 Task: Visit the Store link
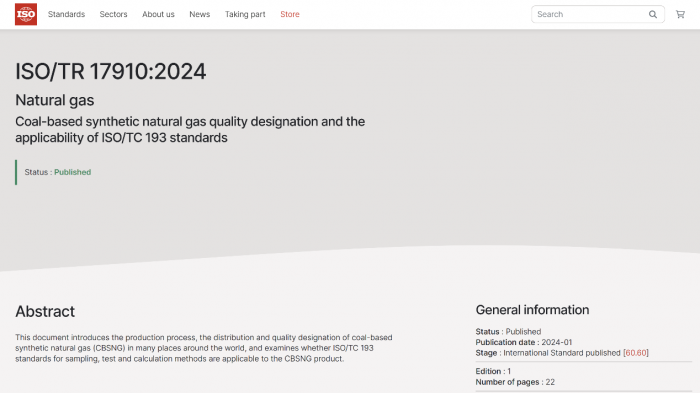[290, 14]
